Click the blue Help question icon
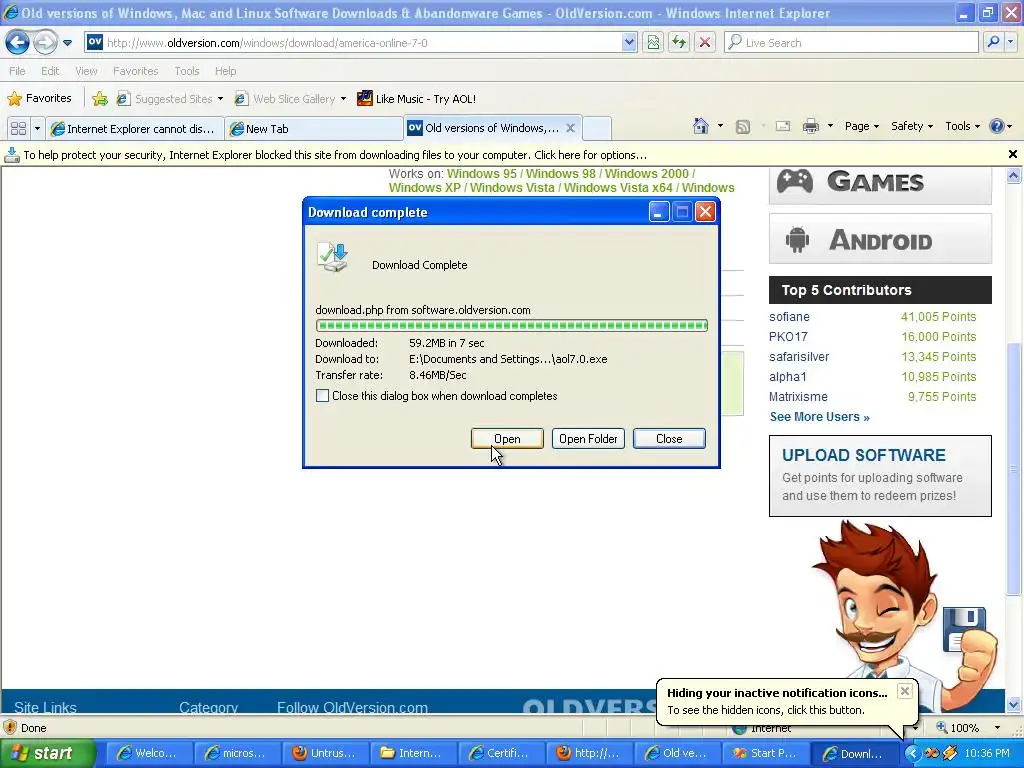1024x768 pixels. click(997, 126)
